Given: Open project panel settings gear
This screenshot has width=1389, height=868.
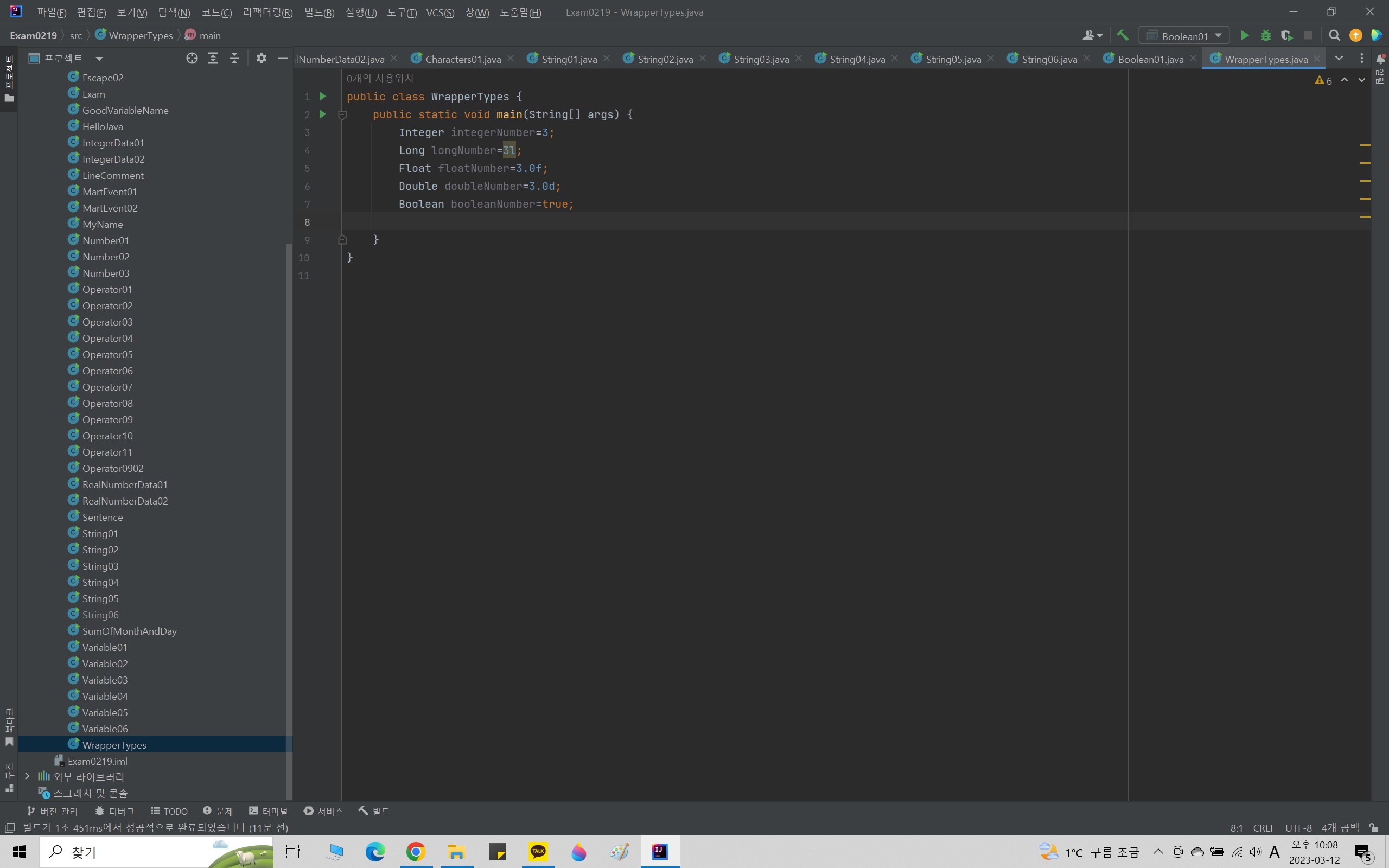Looking at the screenshot, I should [261, 58].
